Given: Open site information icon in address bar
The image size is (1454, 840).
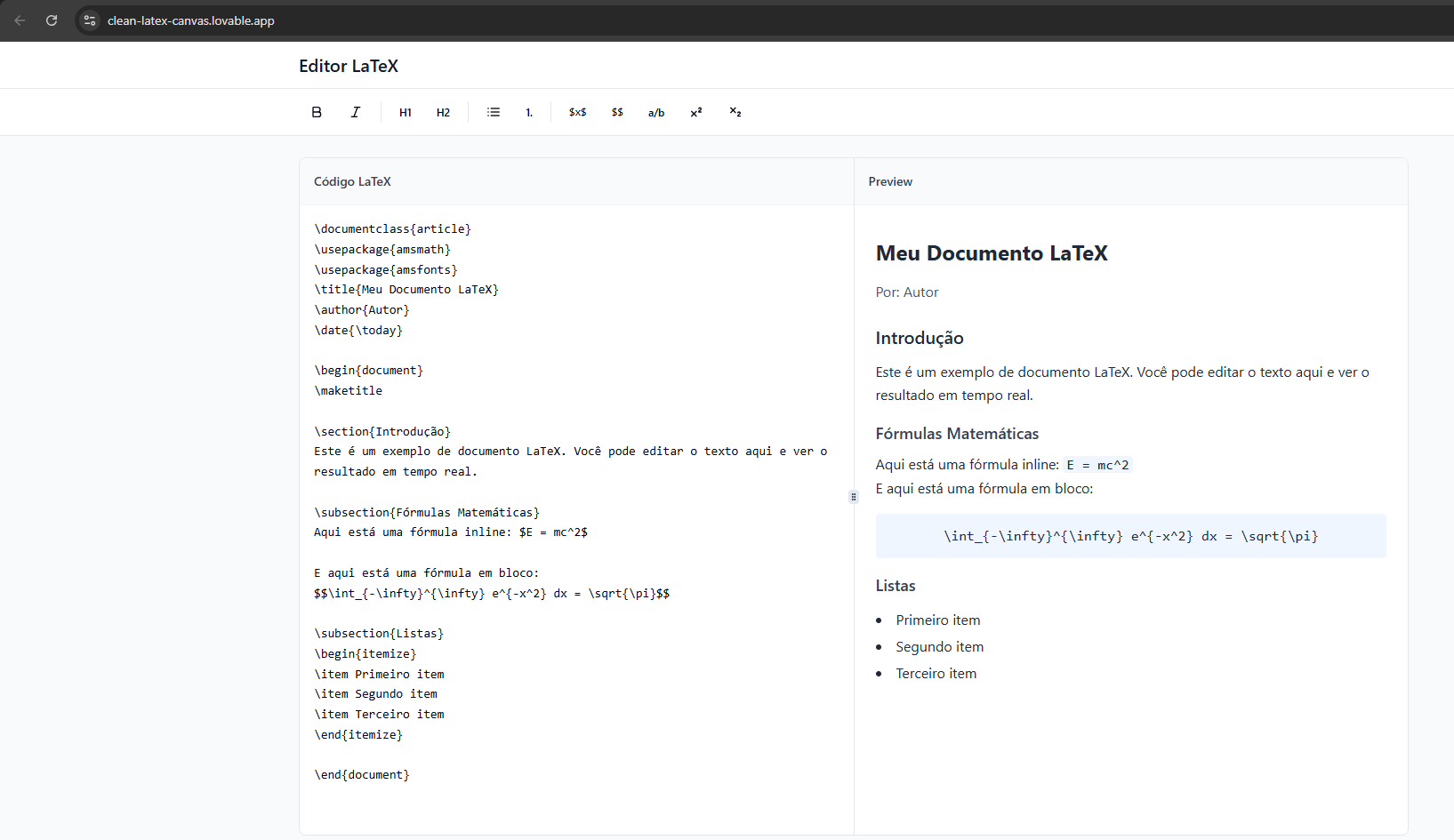Looking at the screenshot, I should click(90, 20).
